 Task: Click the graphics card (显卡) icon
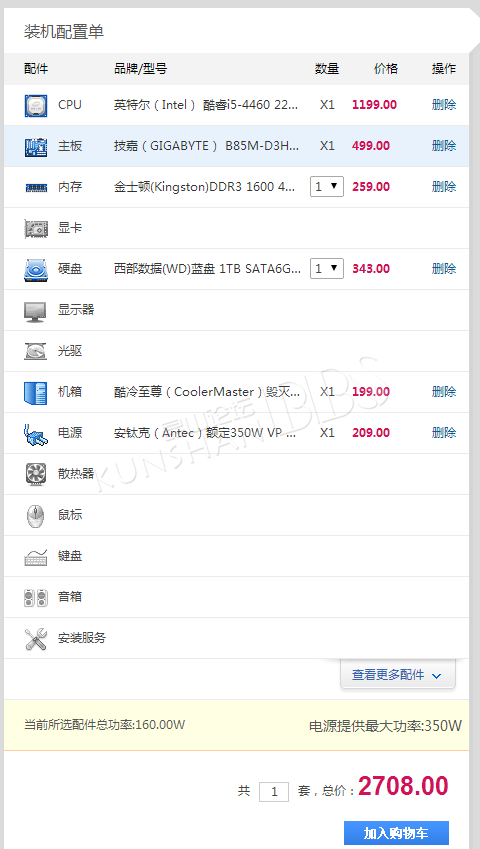[x=36, y=228]
